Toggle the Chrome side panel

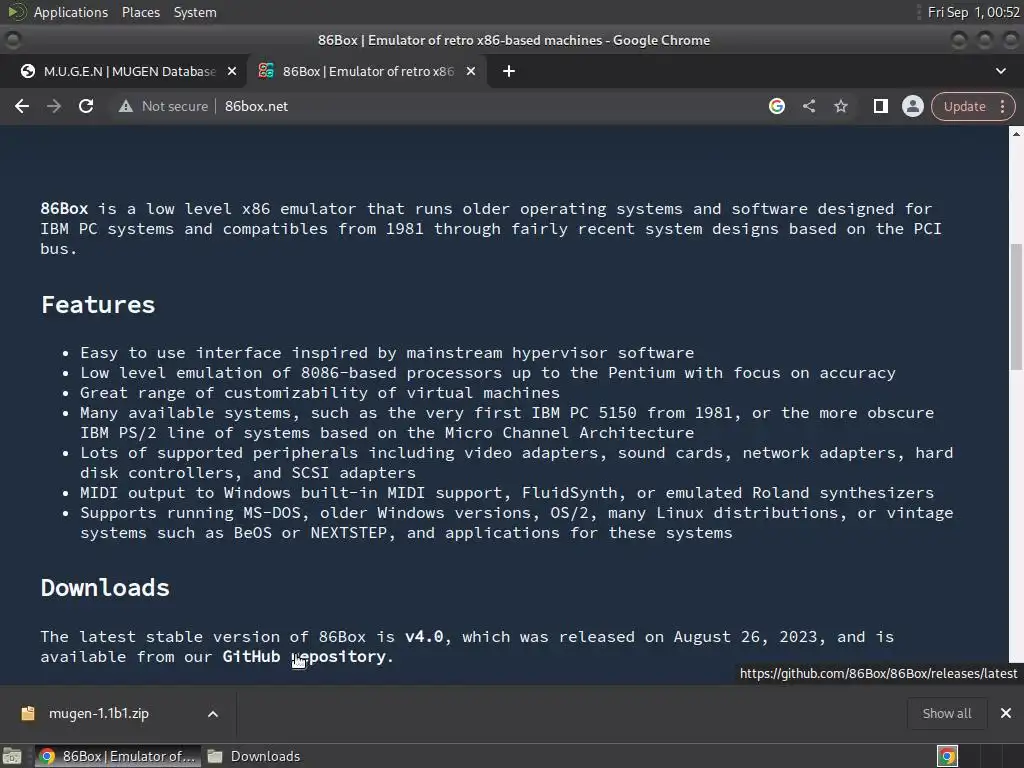[880, 106]
